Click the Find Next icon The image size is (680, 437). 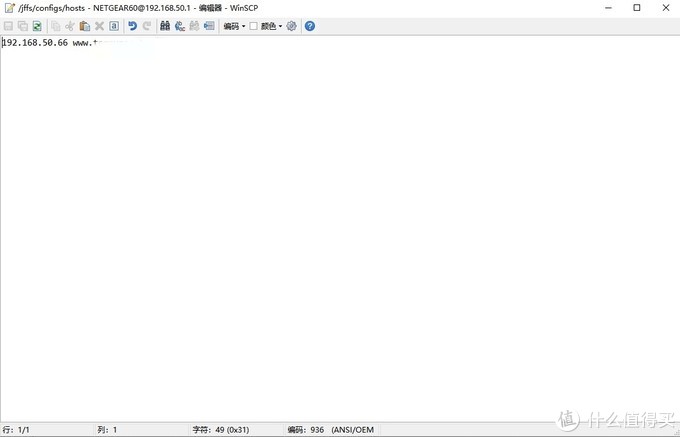194,26
